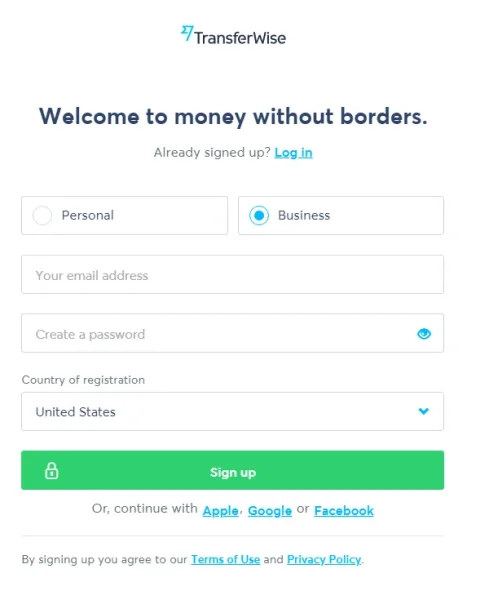Click the TransferWise wordmark text
The width and height of the screenshot is (480, 591).
click(x=240, y=38)
